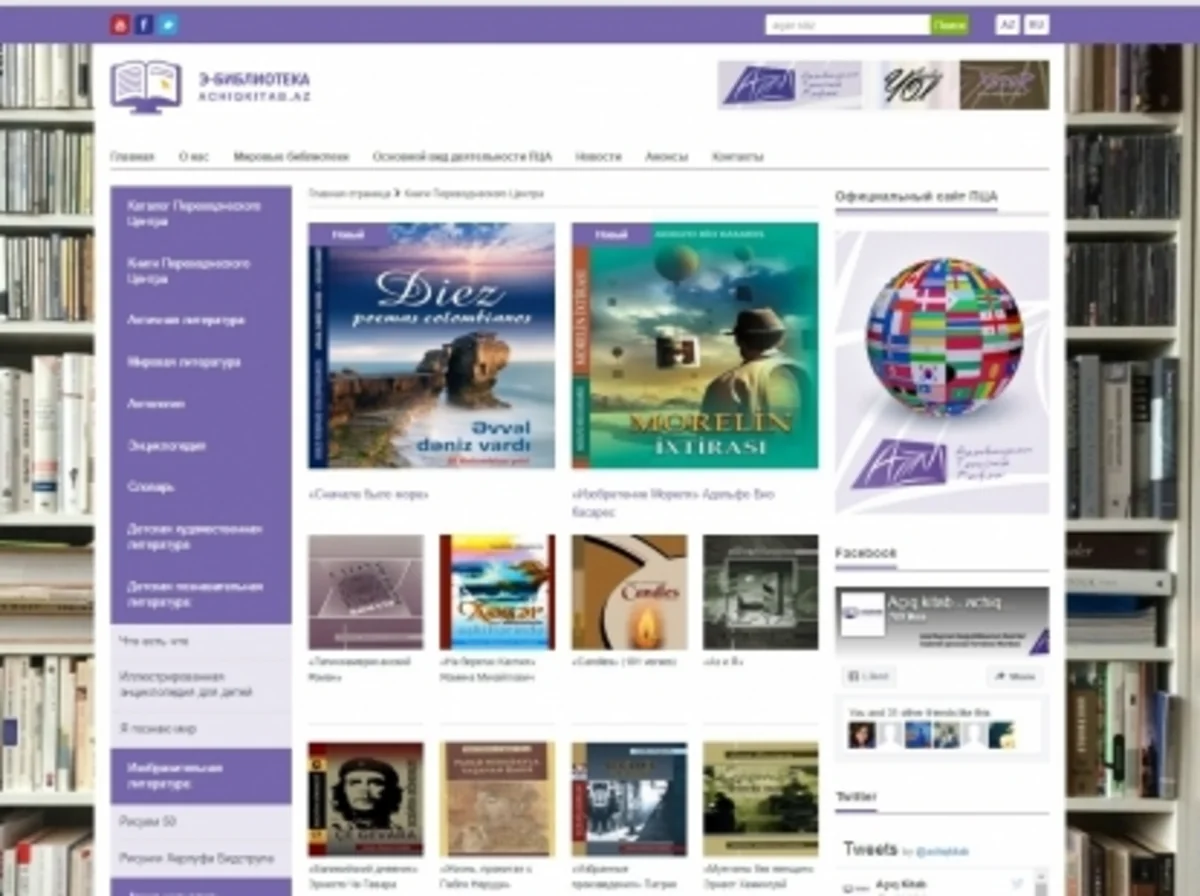
Task: Click the globe of flags banner
Action: (942, 372)
